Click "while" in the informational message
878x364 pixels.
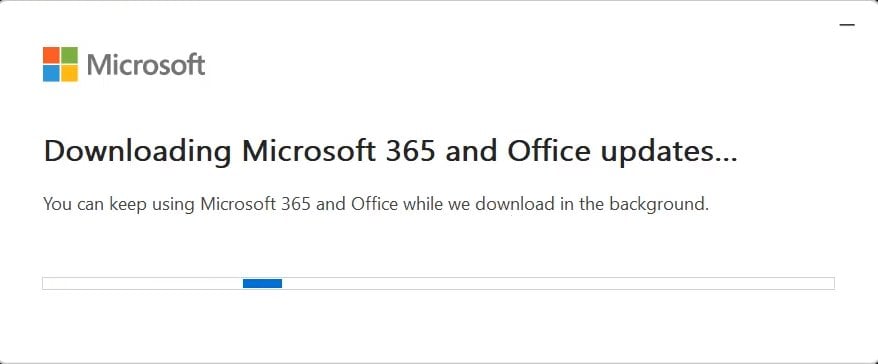pos(422,204)
